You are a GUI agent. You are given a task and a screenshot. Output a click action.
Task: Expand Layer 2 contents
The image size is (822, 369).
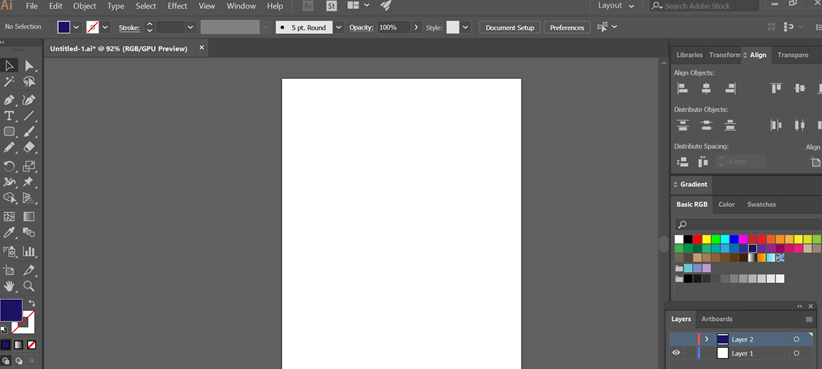coord(707,339)
